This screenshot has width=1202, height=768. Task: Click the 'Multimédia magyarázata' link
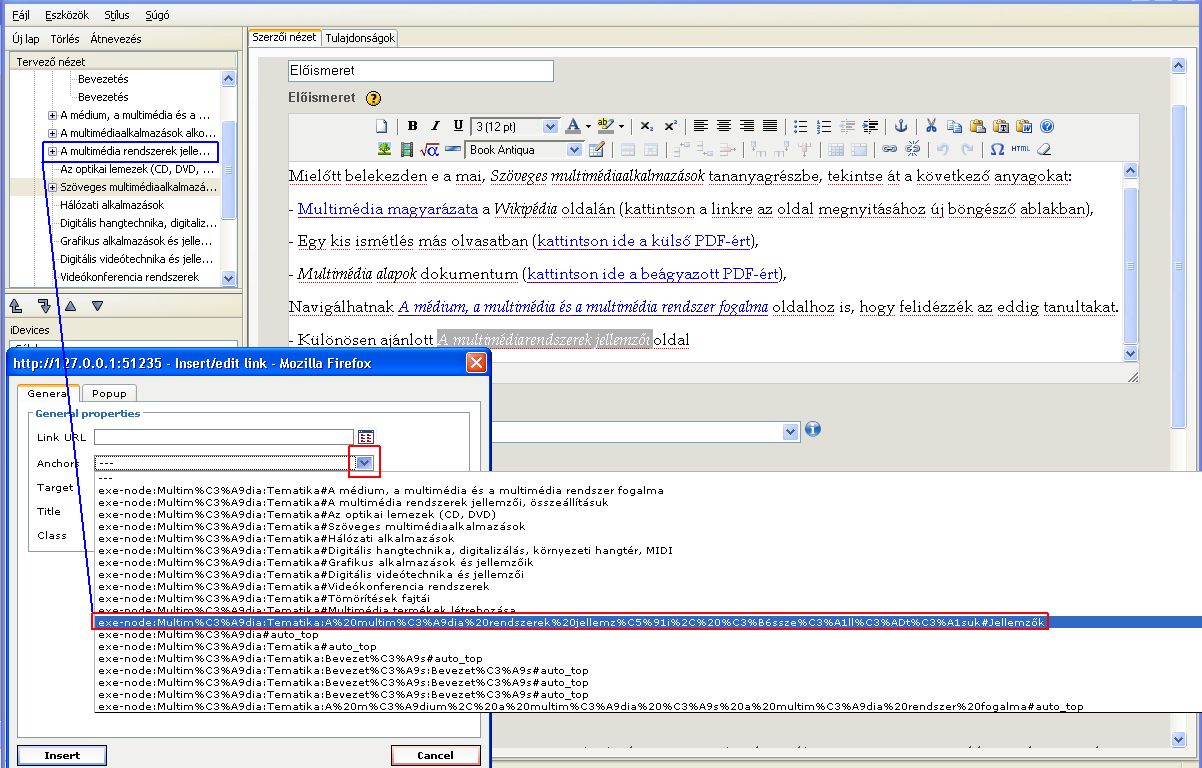(x=388, y=209)
